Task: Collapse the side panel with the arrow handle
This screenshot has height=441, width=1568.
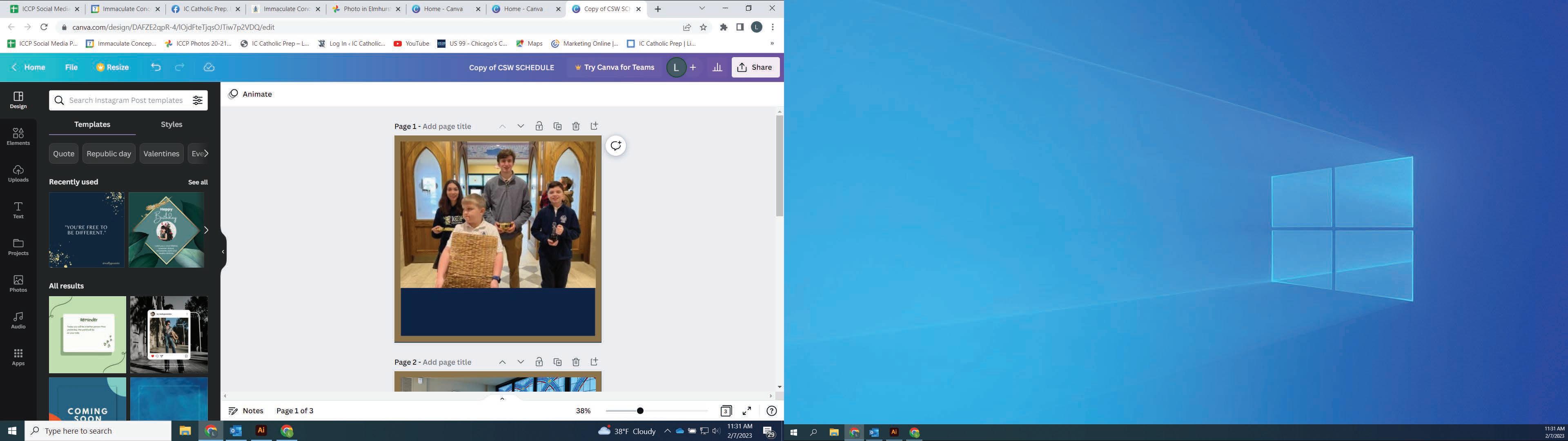Action: (x=223, y=251)
